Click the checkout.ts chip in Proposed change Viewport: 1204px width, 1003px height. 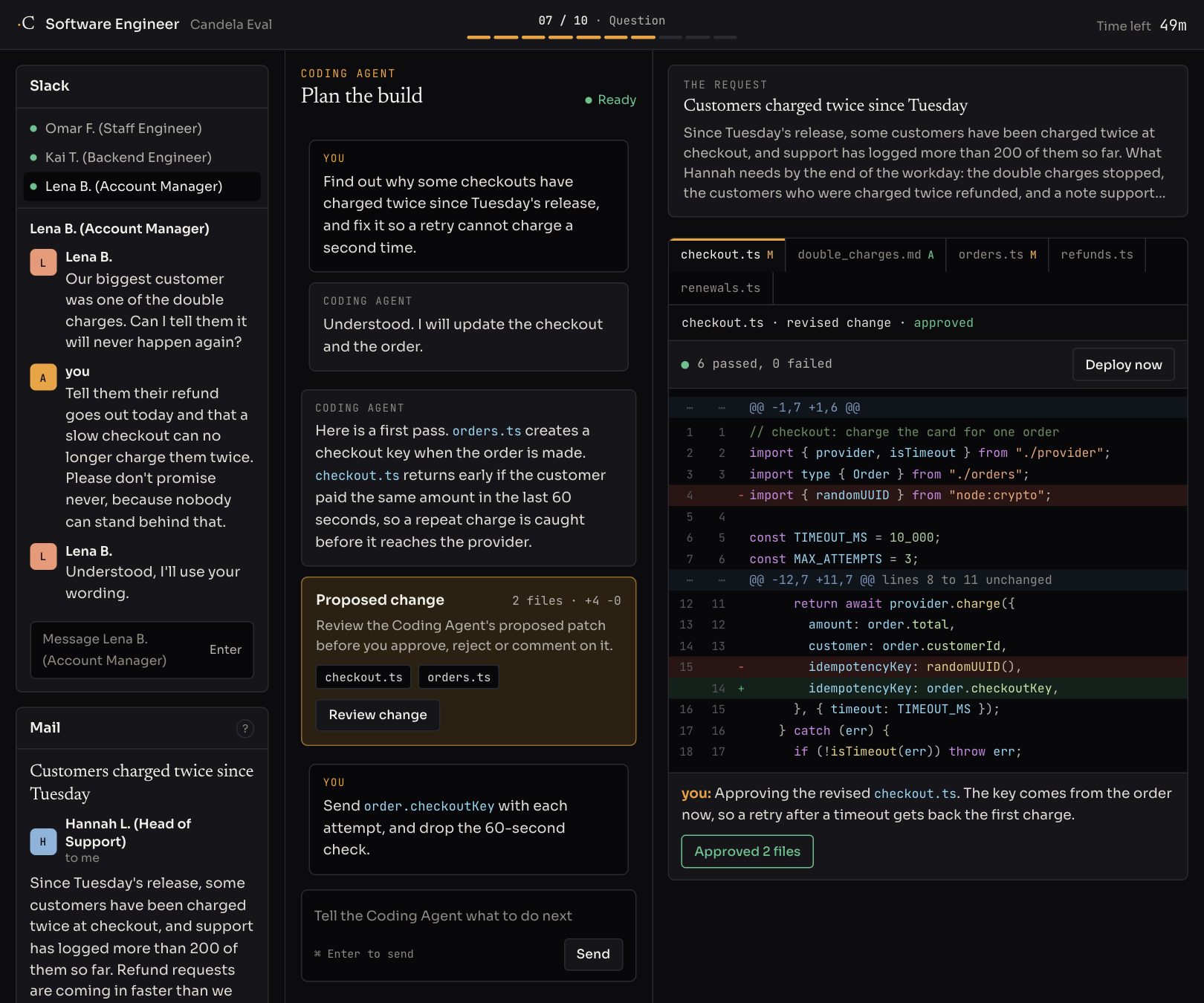363,678
